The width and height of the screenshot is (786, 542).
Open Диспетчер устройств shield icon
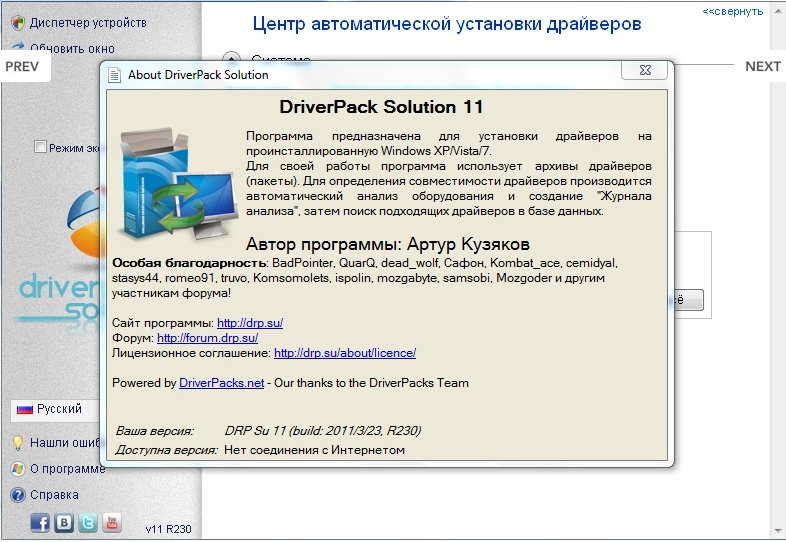[x=18, y=23]
